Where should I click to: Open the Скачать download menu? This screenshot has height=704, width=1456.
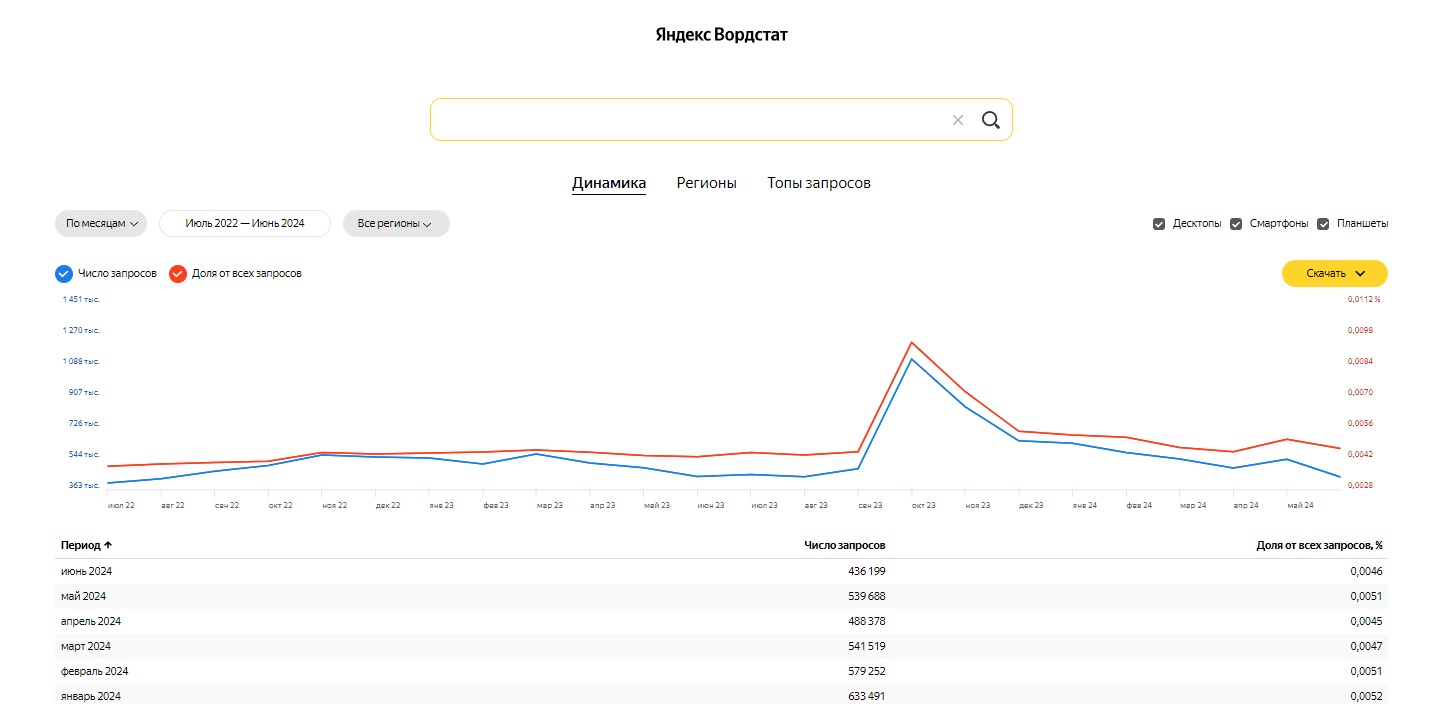[1335, 273]
